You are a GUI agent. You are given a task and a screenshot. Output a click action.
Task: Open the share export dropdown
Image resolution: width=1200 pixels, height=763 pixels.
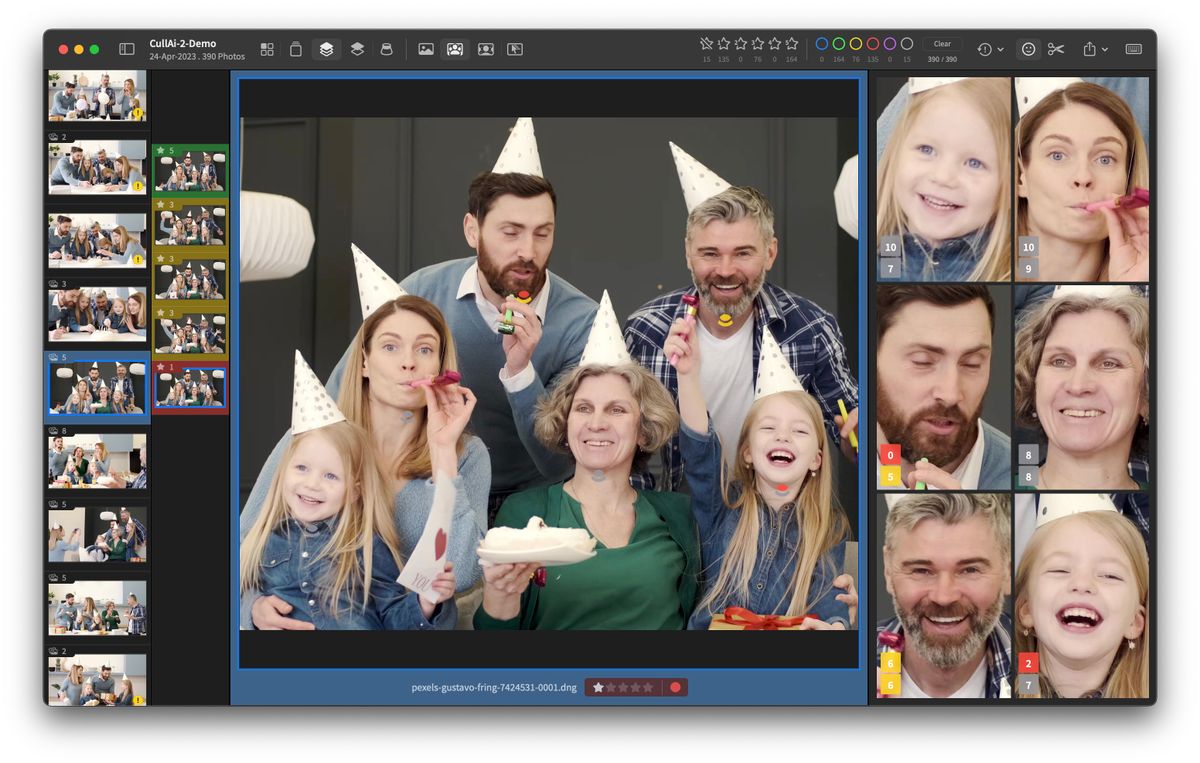[x=1094, y=49]
